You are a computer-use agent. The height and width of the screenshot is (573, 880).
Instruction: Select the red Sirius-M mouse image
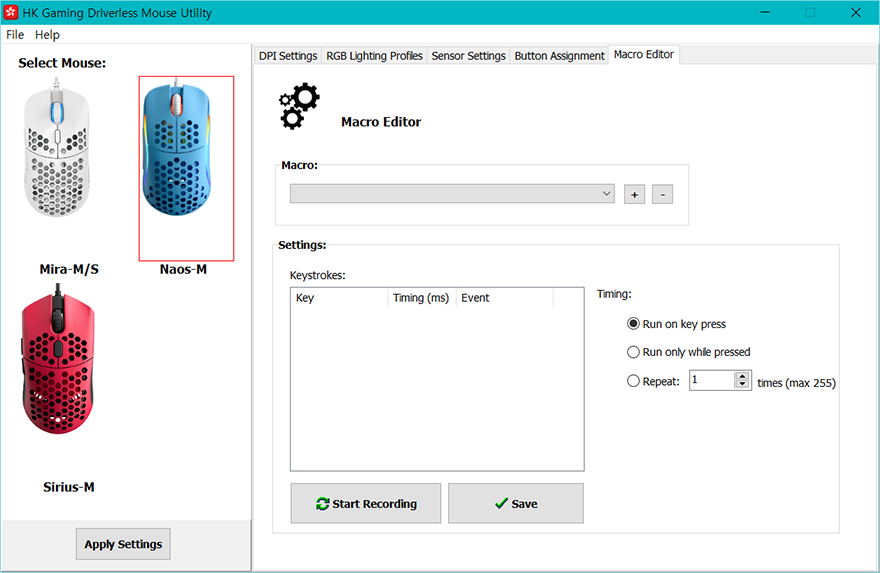coord(57,359)
